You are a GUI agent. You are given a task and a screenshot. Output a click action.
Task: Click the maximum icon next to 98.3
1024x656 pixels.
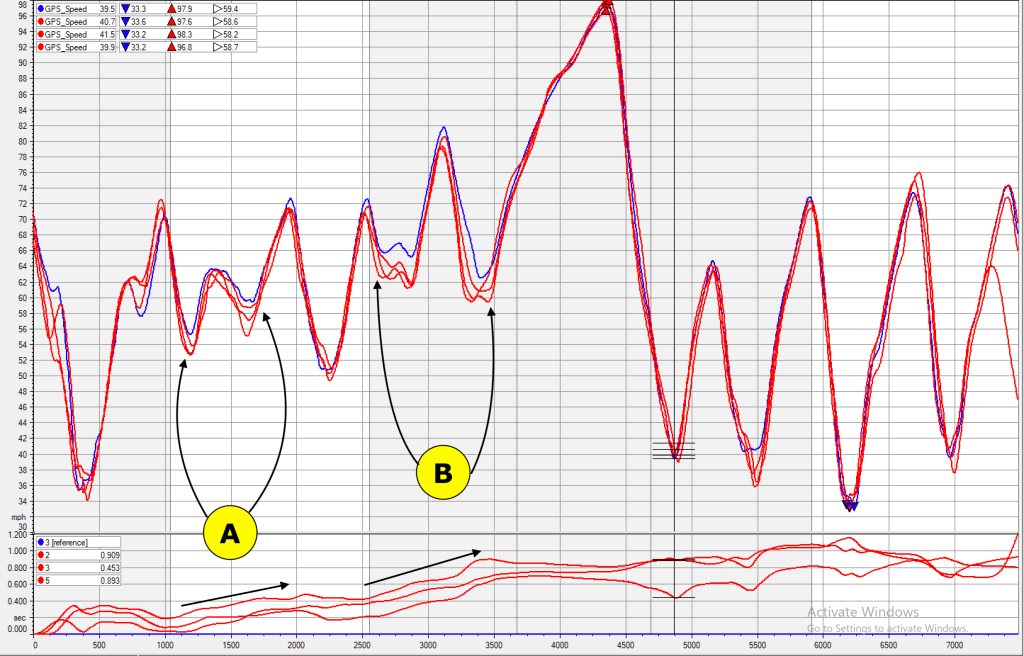point(171,34)
